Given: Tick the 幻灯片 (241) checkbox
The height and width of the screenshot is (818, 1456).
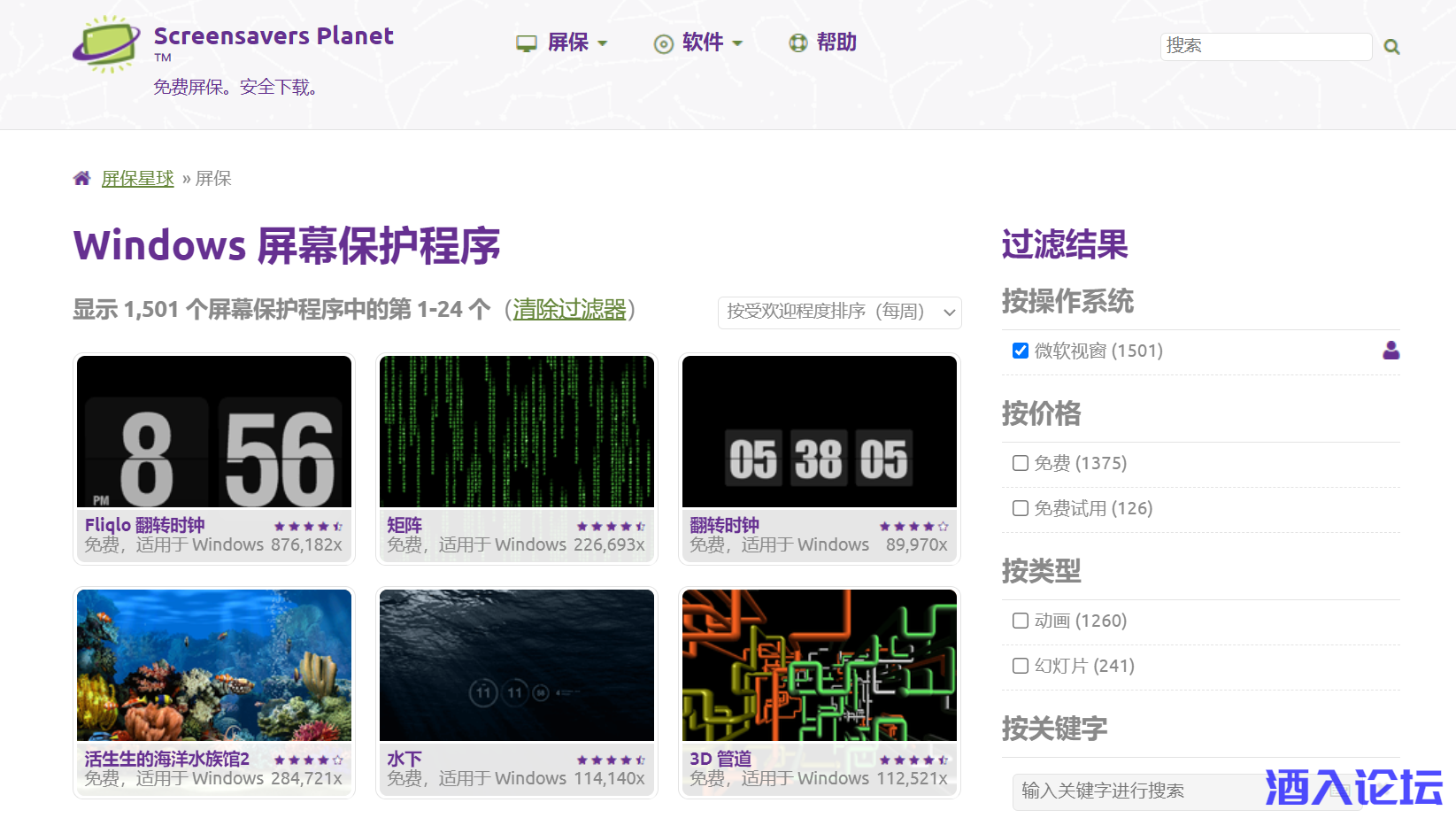Looking at the screenshot, I should tap(1021, 666).
